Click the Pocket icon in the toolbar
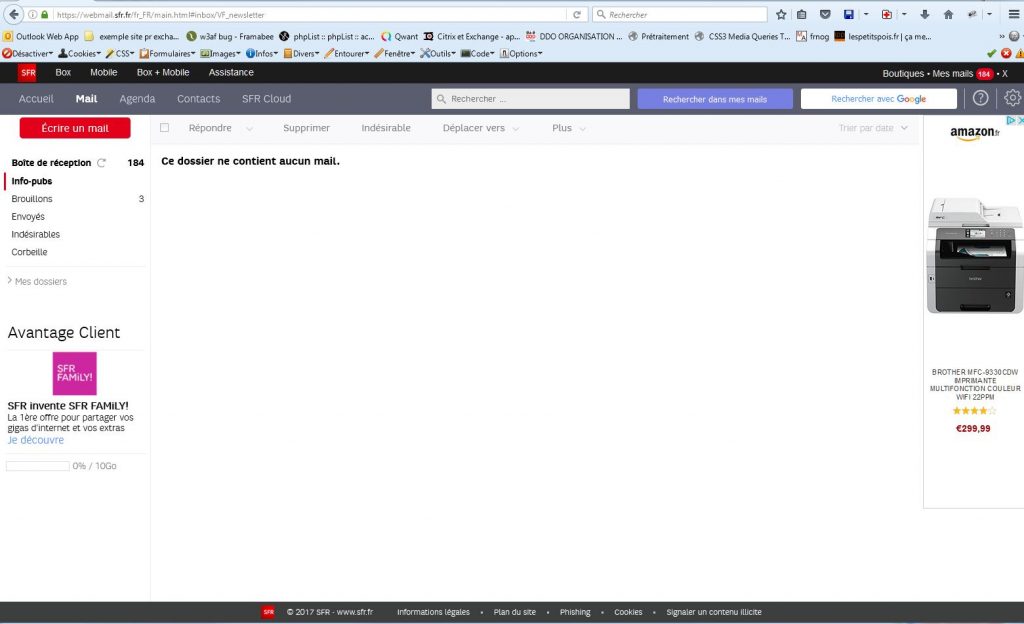1024x624 pixels. pos(825,15)
